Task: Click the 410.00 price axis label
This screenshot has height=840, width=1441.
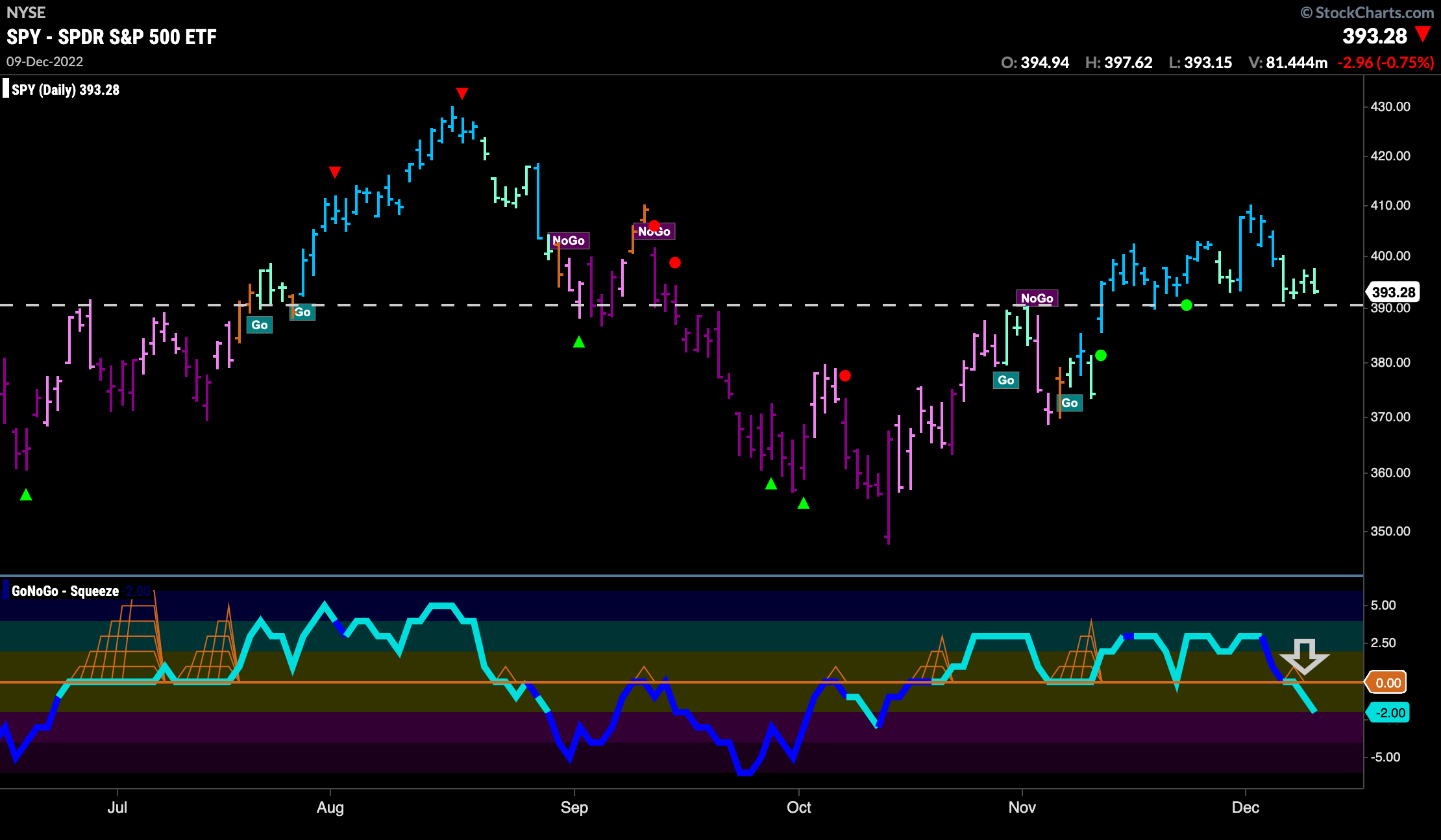Action: [1390, 205]
